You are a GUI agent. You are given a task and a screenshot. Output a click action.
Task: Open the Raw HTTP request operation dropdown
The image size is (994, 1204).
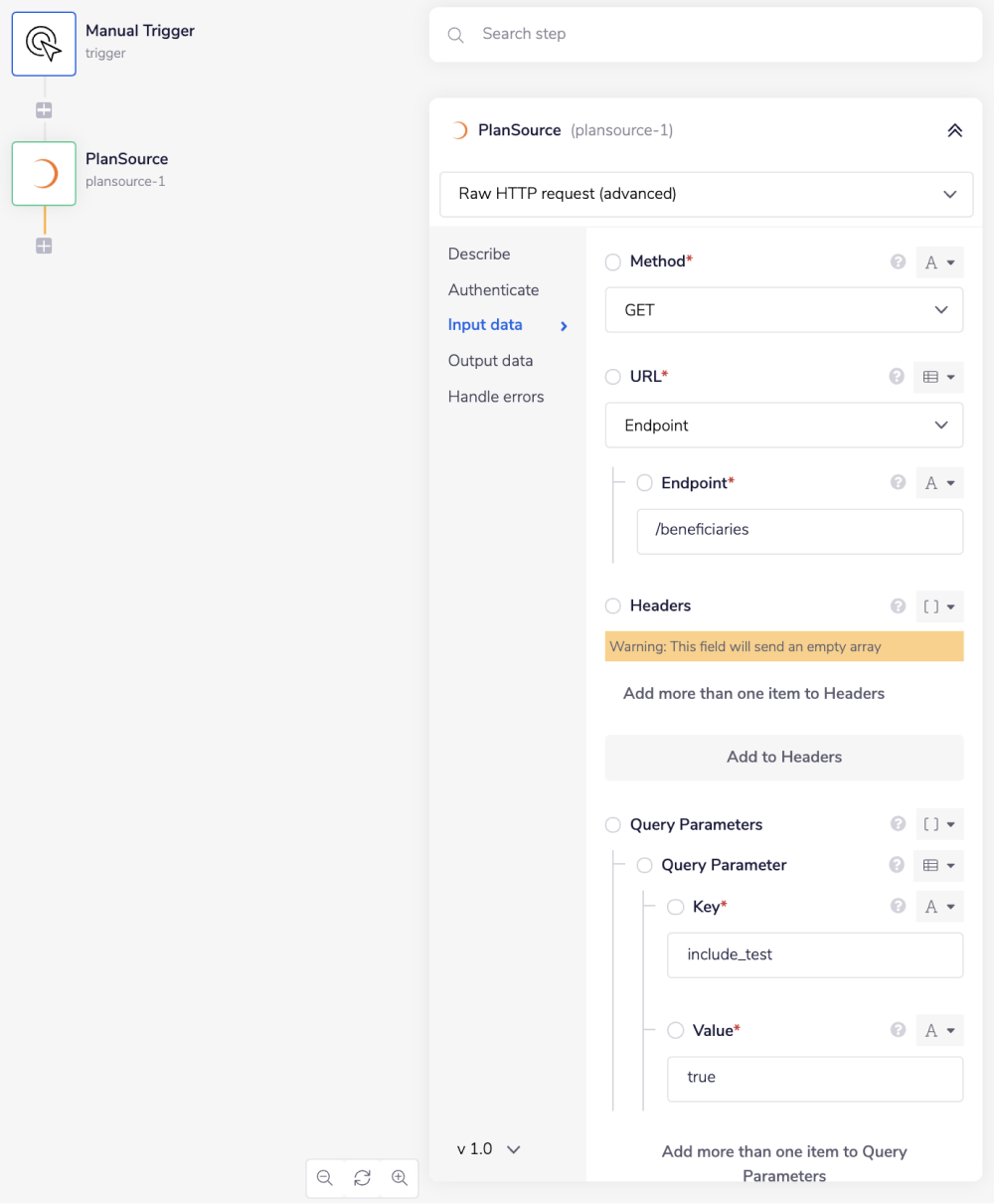(x=706, y=194)
